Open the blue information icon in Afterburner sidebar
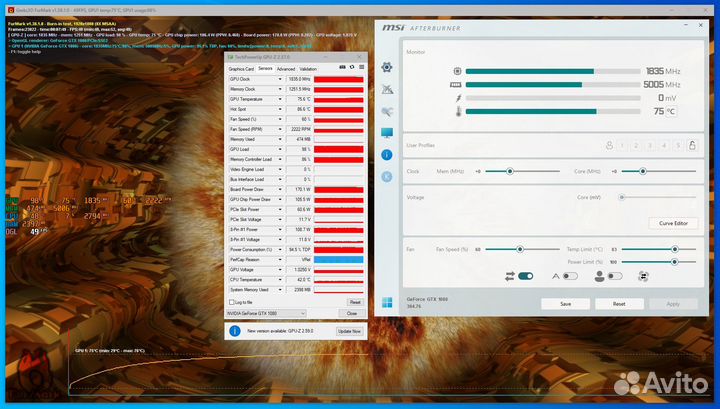The width and height of the screenshot is (720, 409). click(387, 155)
